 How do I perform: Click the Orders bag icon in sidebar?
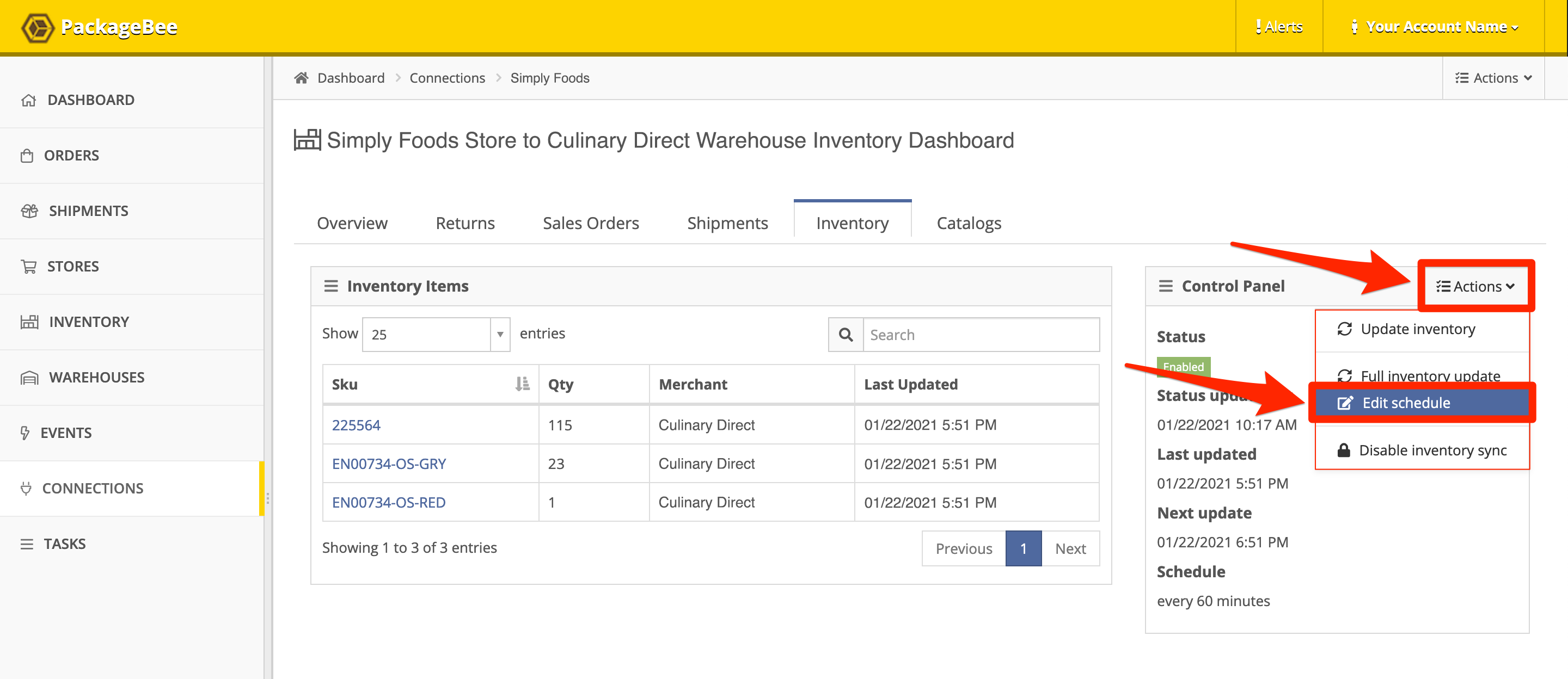(27, 156)
